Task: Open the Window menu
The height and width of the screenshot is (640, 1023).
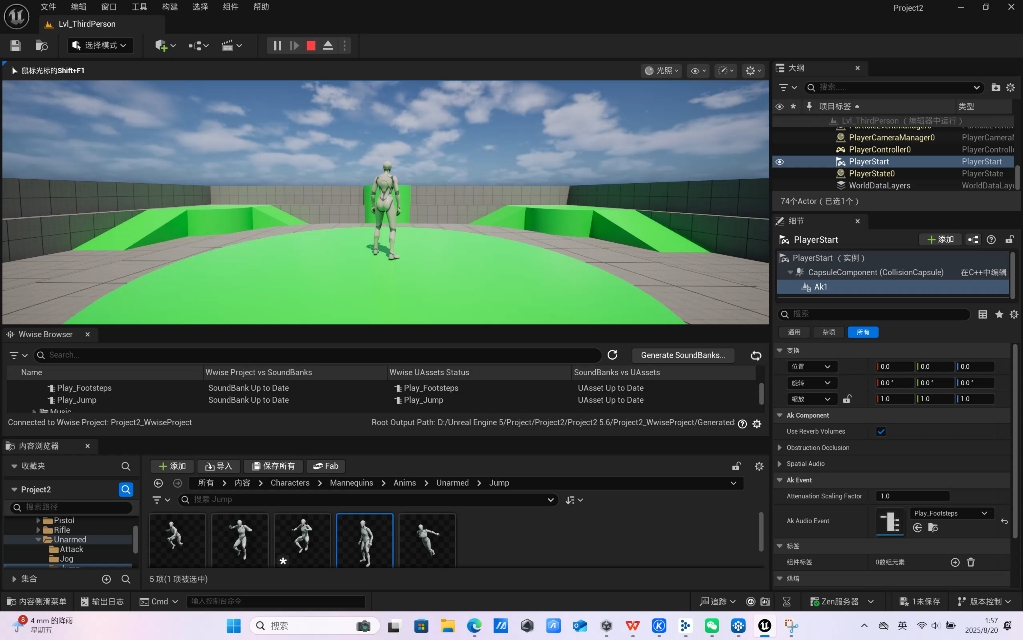Action: coord(109,7)
